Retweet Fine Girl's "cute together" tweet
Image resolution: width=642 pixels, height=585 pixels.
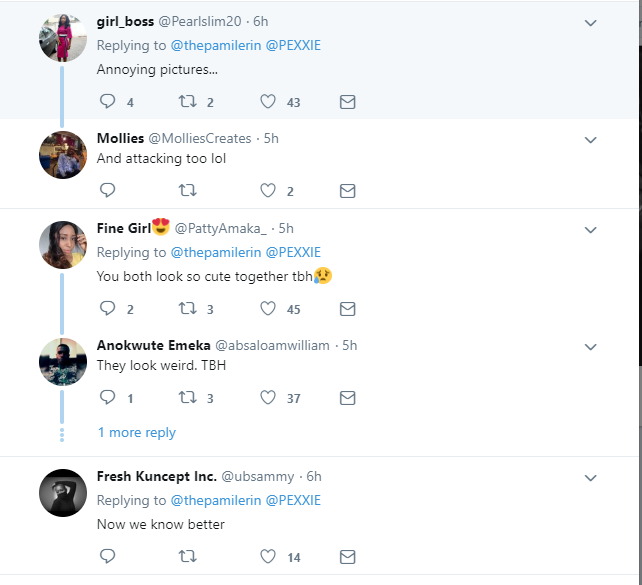187,309
